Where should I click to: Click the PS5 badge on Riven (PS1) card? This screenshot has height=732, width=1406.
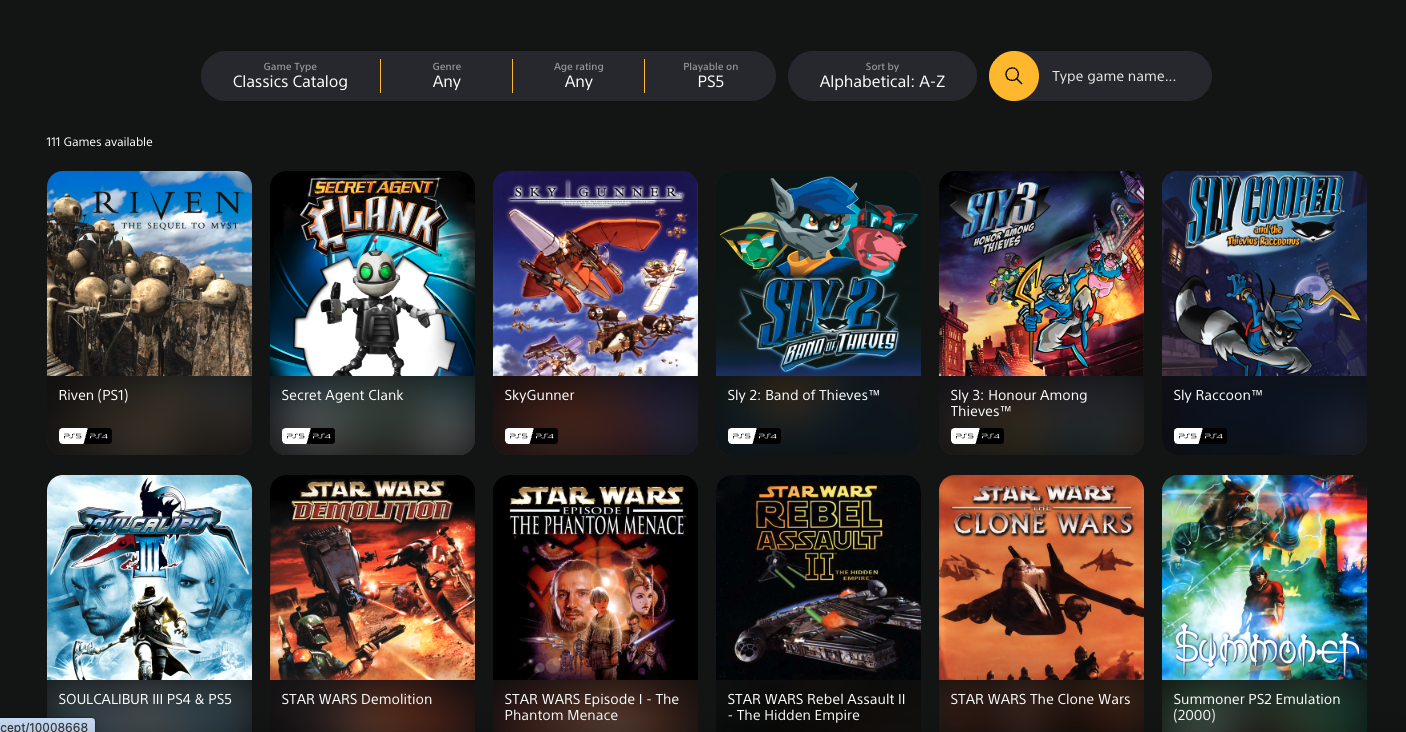(x=72, y=436)
